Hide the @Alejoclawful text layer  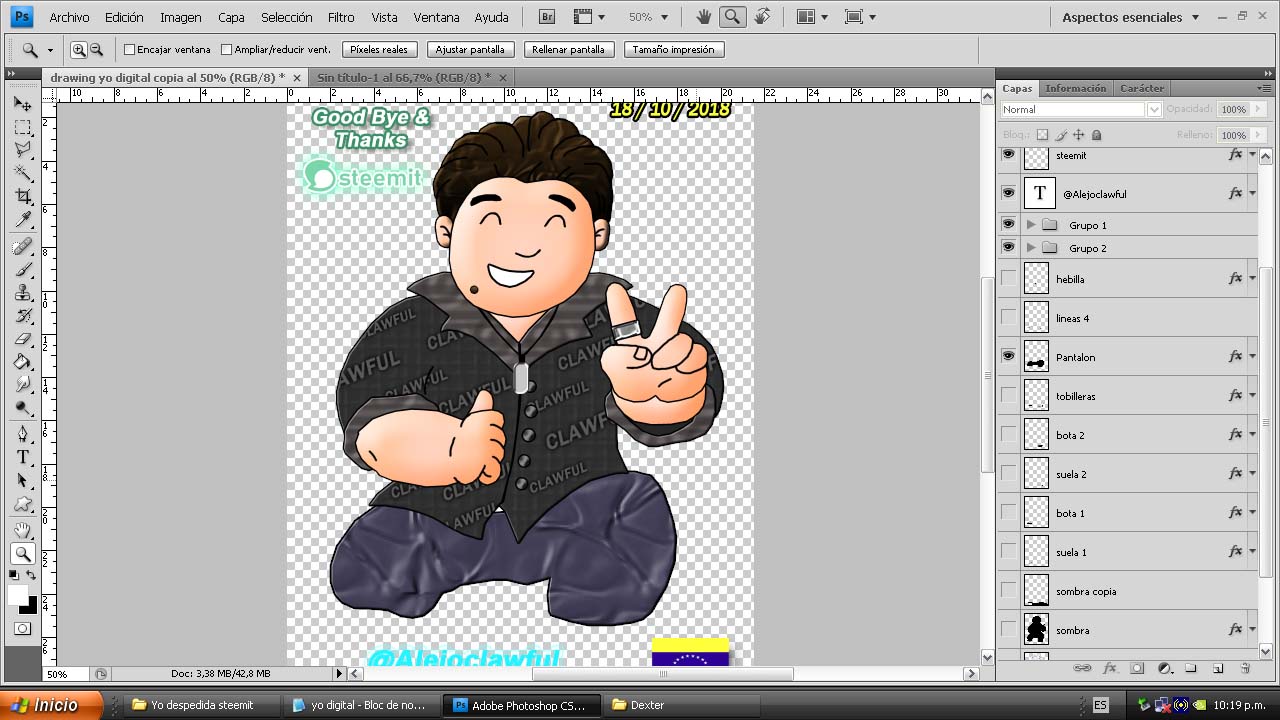coord(1008,192)
